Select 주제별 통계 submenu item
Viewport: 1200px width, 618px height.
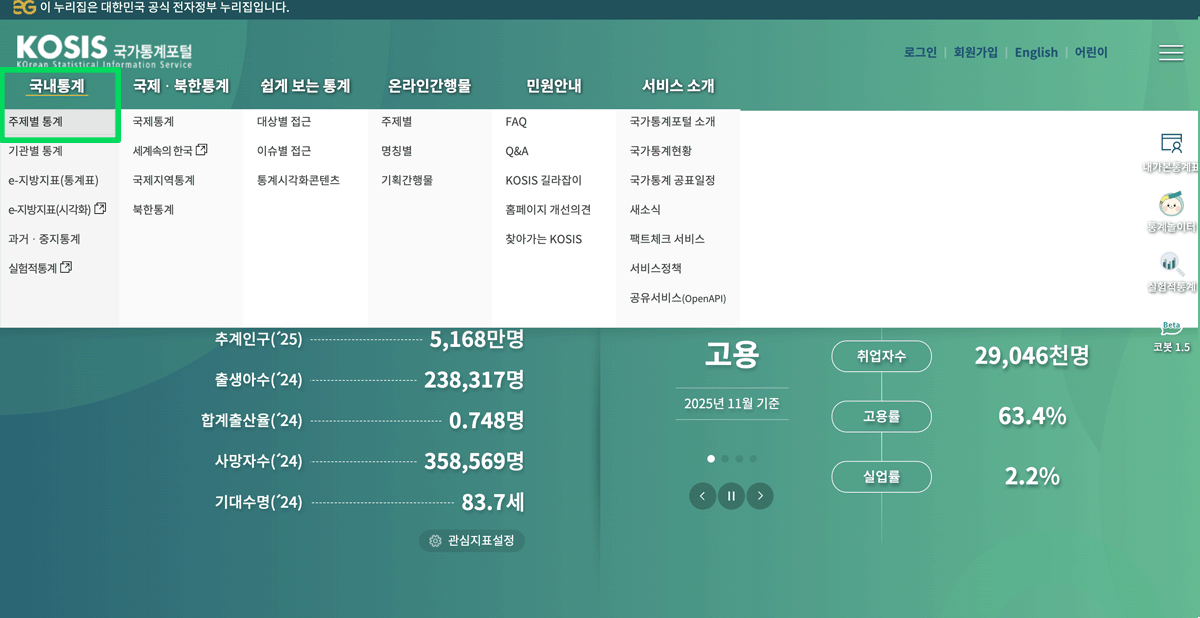pyautogui.click(x=35, y=121)
